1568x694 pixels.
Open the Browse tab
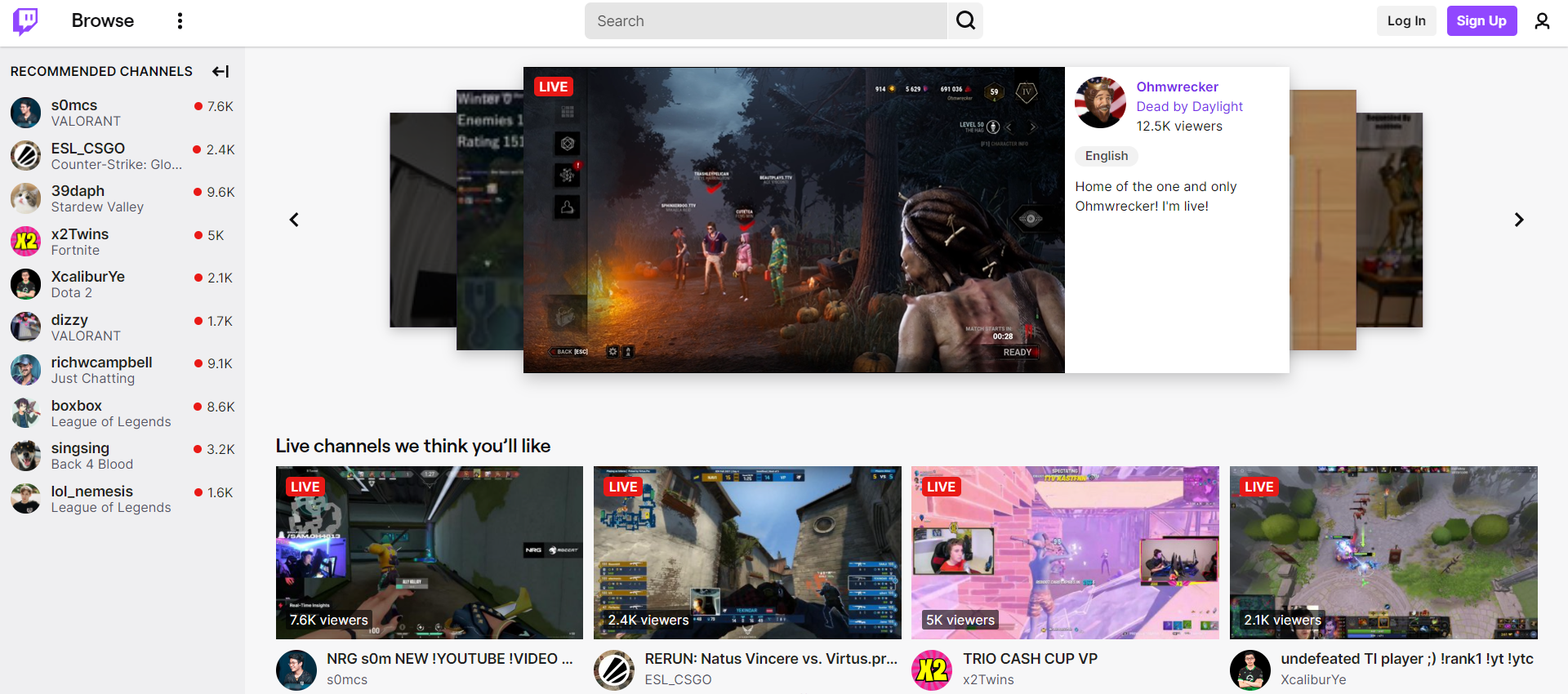(103, 21)
